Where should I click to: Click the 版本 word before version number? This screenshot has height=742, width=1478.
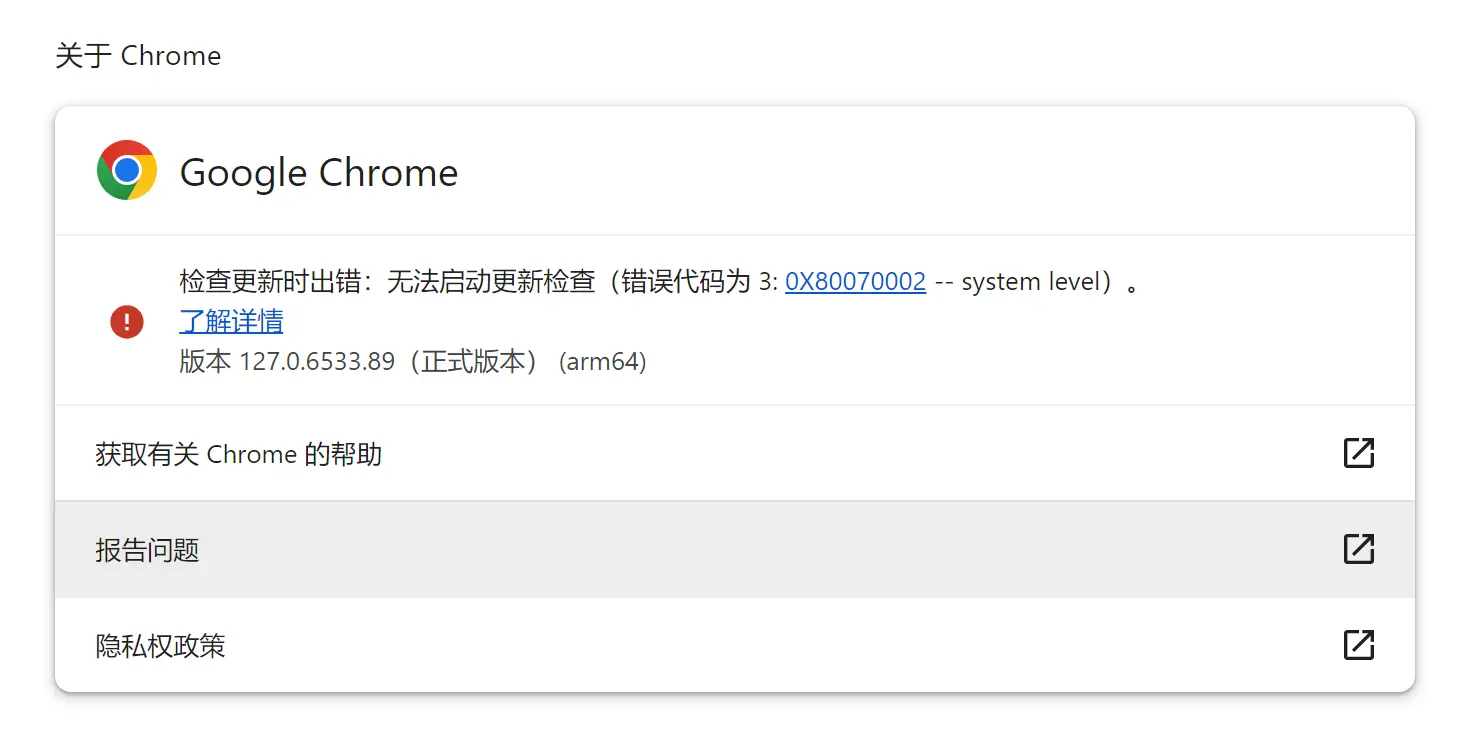click(x=205, y=361)
